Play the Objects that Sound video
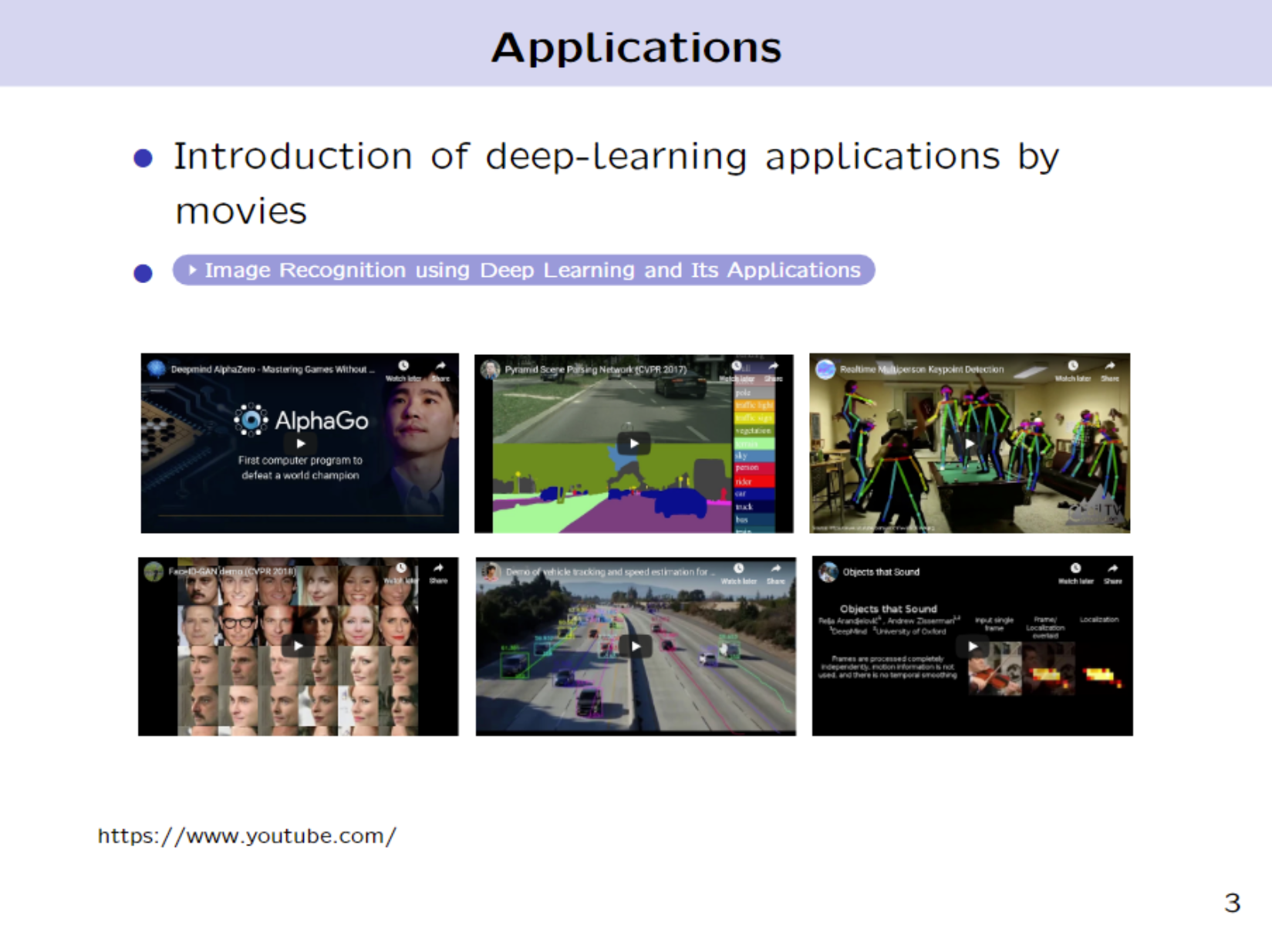The image size is (1272, 952). point(973,646)
